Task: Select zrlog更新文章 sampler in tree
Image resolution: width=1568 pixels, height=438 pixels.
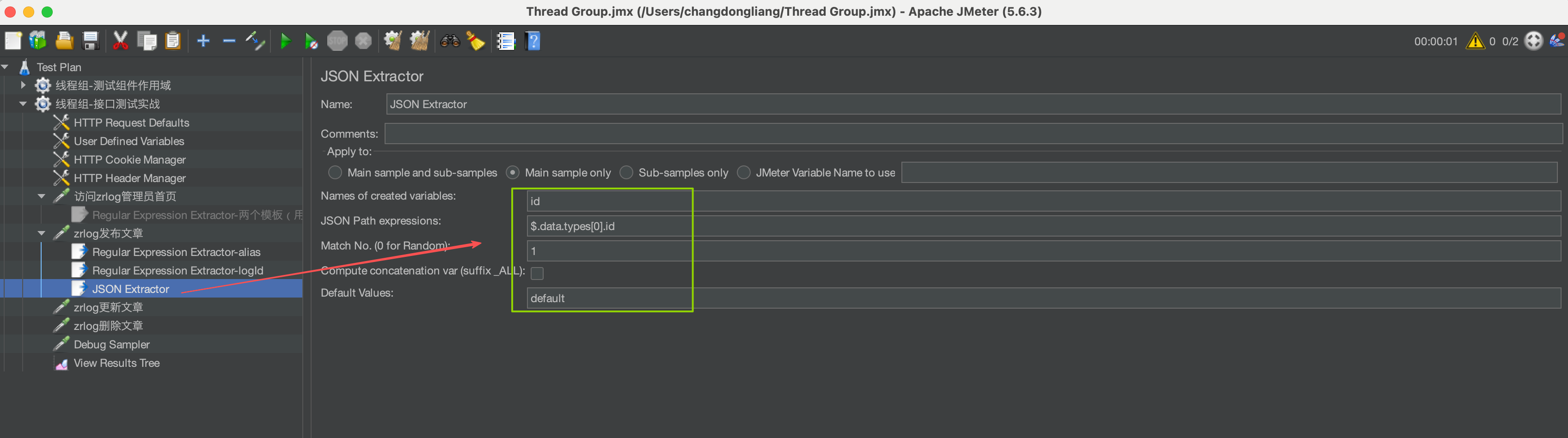Action: (x=108, y=308)
